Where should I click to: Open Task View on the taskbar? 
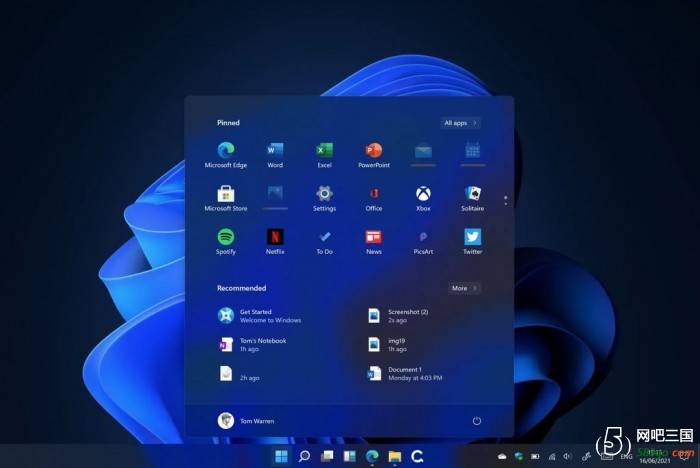pyautogui.click(x=327, y=456)
